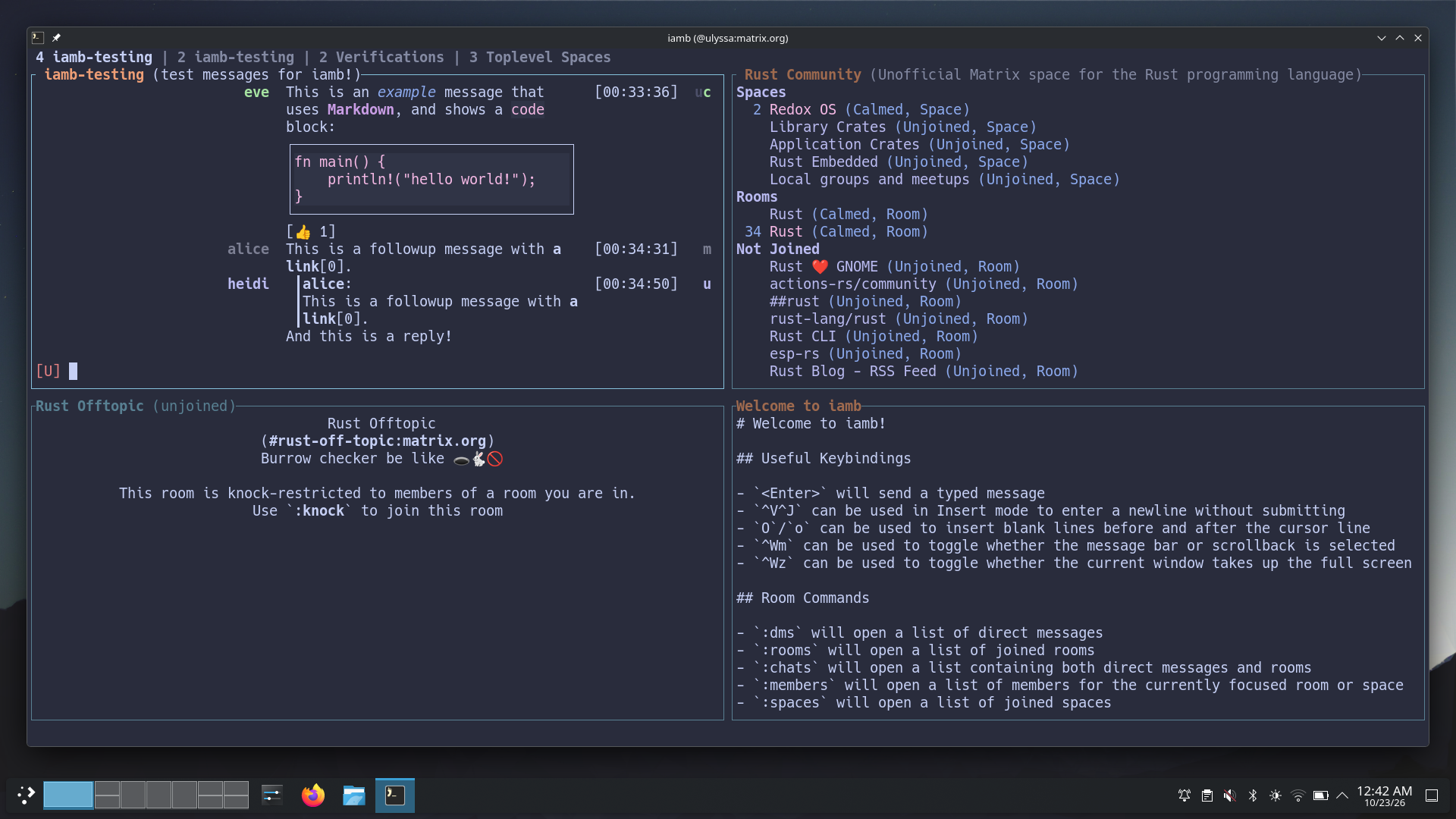Image resolution: width=1456 pixels, height=819 pixels.
Task: Expand the hidden system tray icons arrow
Action: point(1341,795)
